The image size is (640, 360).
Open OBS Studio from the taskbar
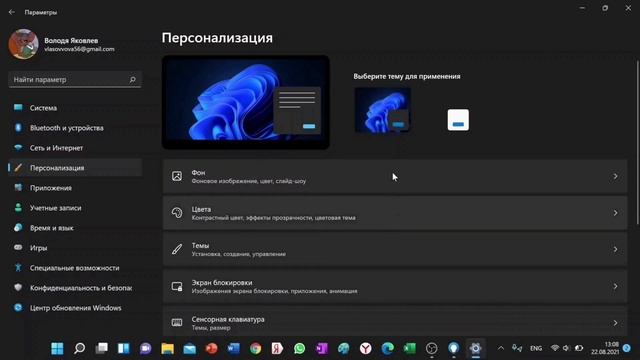click(x=432, y=348)
